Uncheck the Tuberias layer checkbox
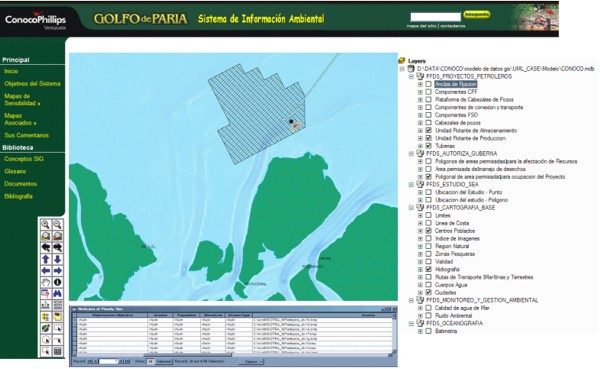Image resolution: width=600 pixels, height=369 pixels. (x=429, y=146)
